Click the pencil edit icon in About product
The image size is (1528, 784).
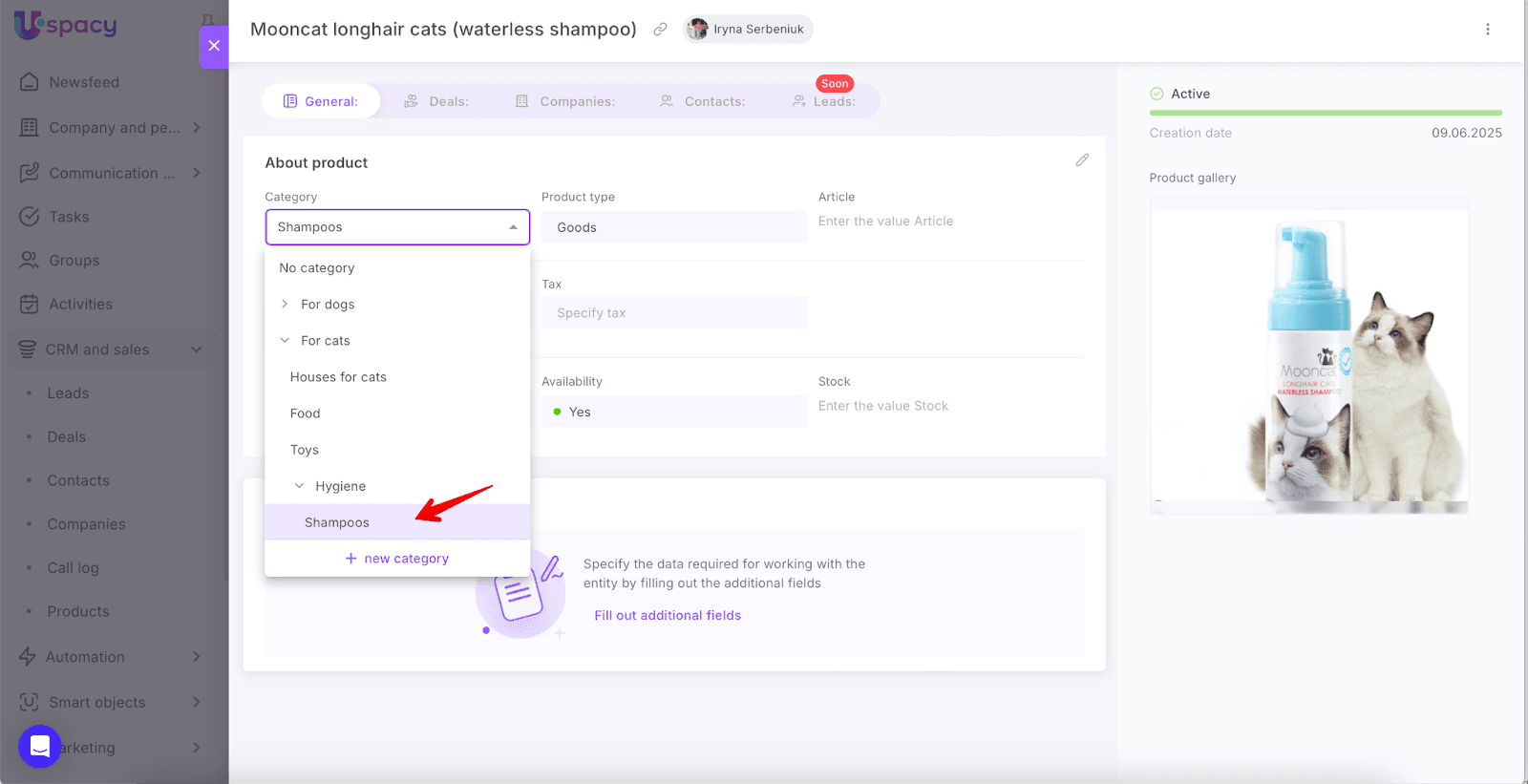coord(1082,160)
